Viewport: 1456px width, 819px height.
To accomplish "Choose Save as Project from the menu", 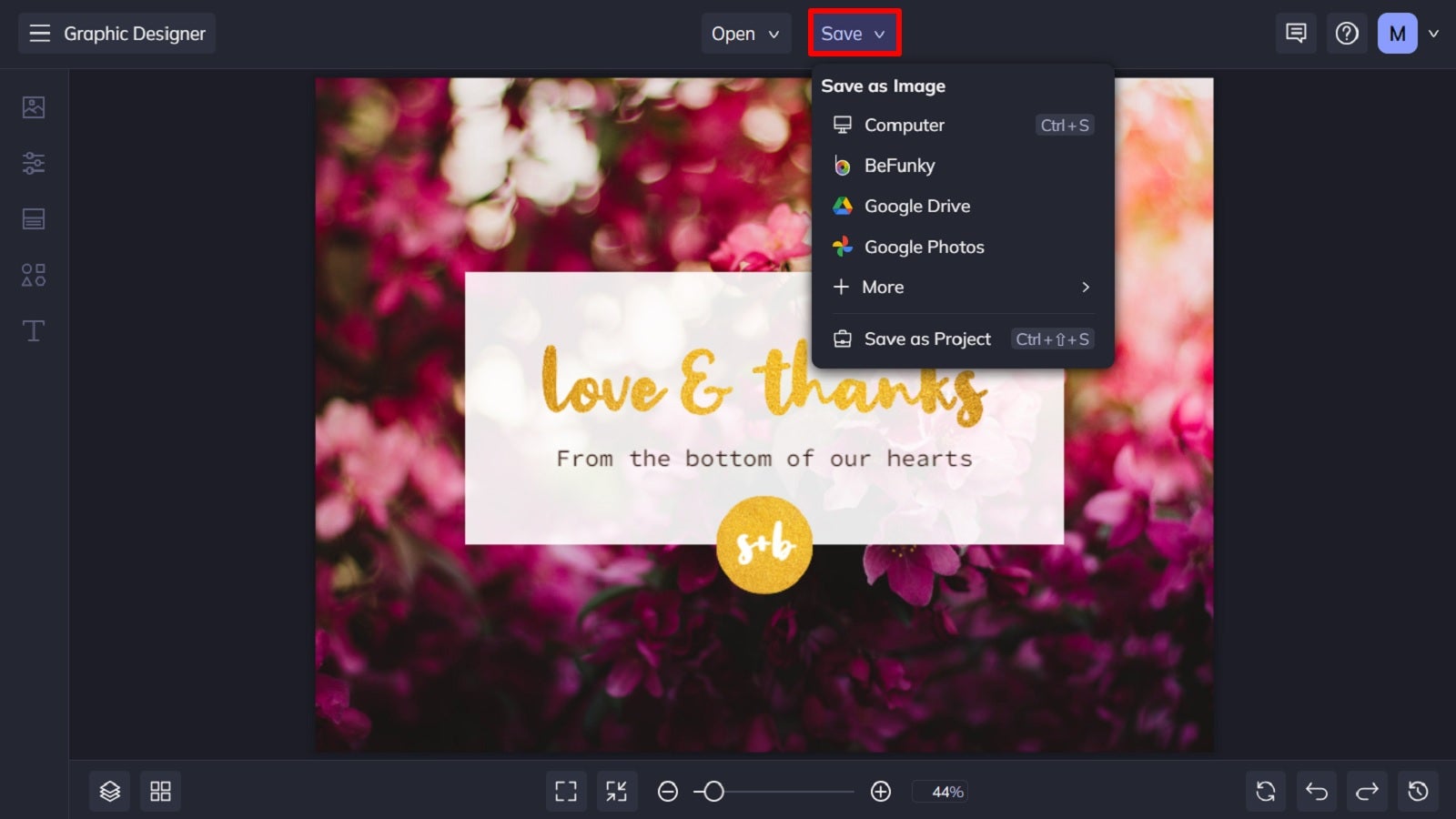I will pyautogui.click(x=927, y=339).
